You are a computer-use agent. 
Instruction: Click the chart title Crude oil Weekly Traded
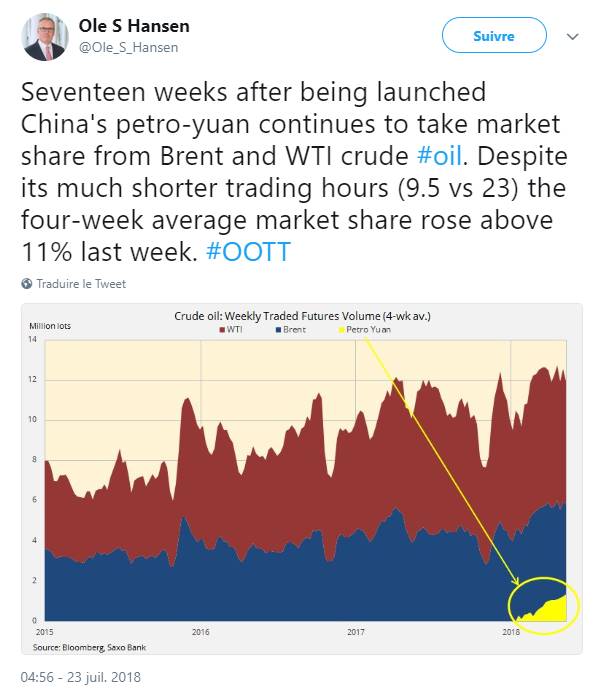click(x=302, y=316)
